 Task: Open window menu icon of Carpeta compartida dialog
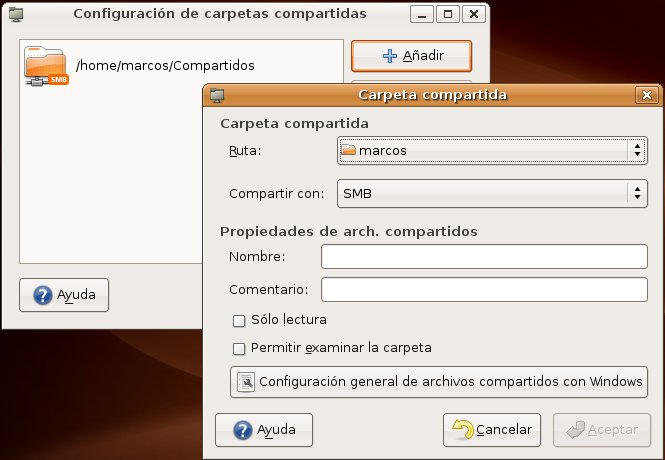tap(216, 96)
